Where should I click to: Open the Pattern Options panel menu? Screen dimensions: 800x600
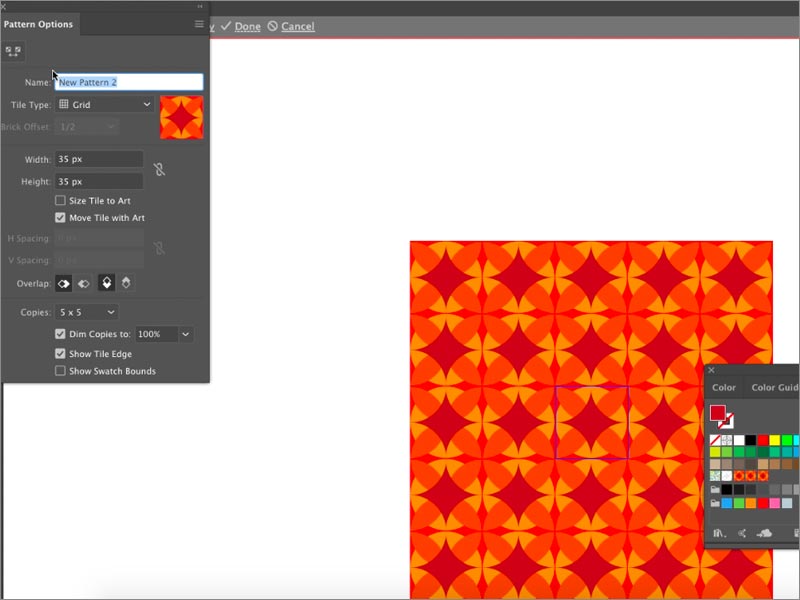tap(199, 24)
